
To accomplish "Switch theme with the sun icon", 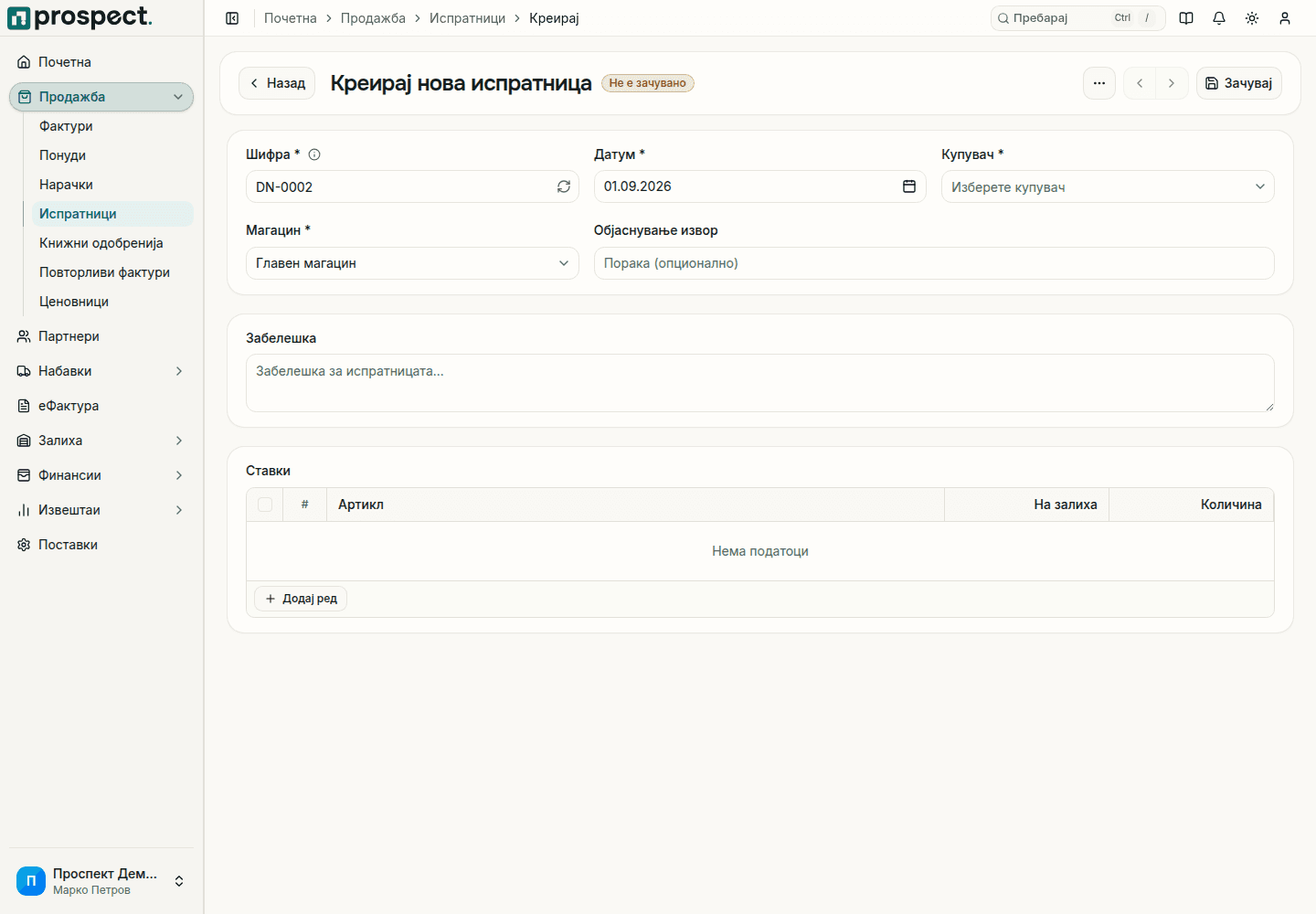I will click(1252, 18).
